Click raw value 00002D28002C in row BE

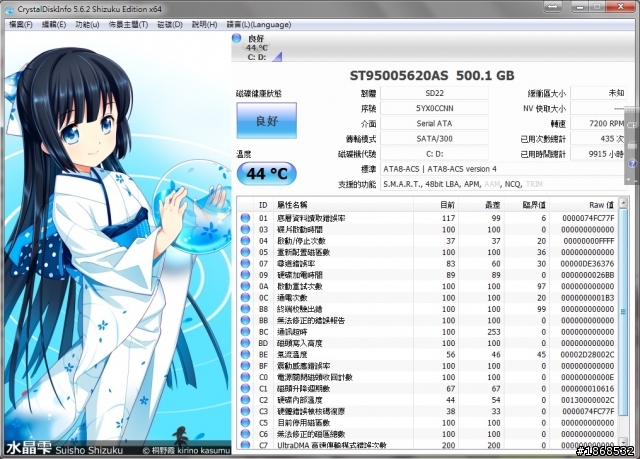pyautogui.click(x=587, y=355)
